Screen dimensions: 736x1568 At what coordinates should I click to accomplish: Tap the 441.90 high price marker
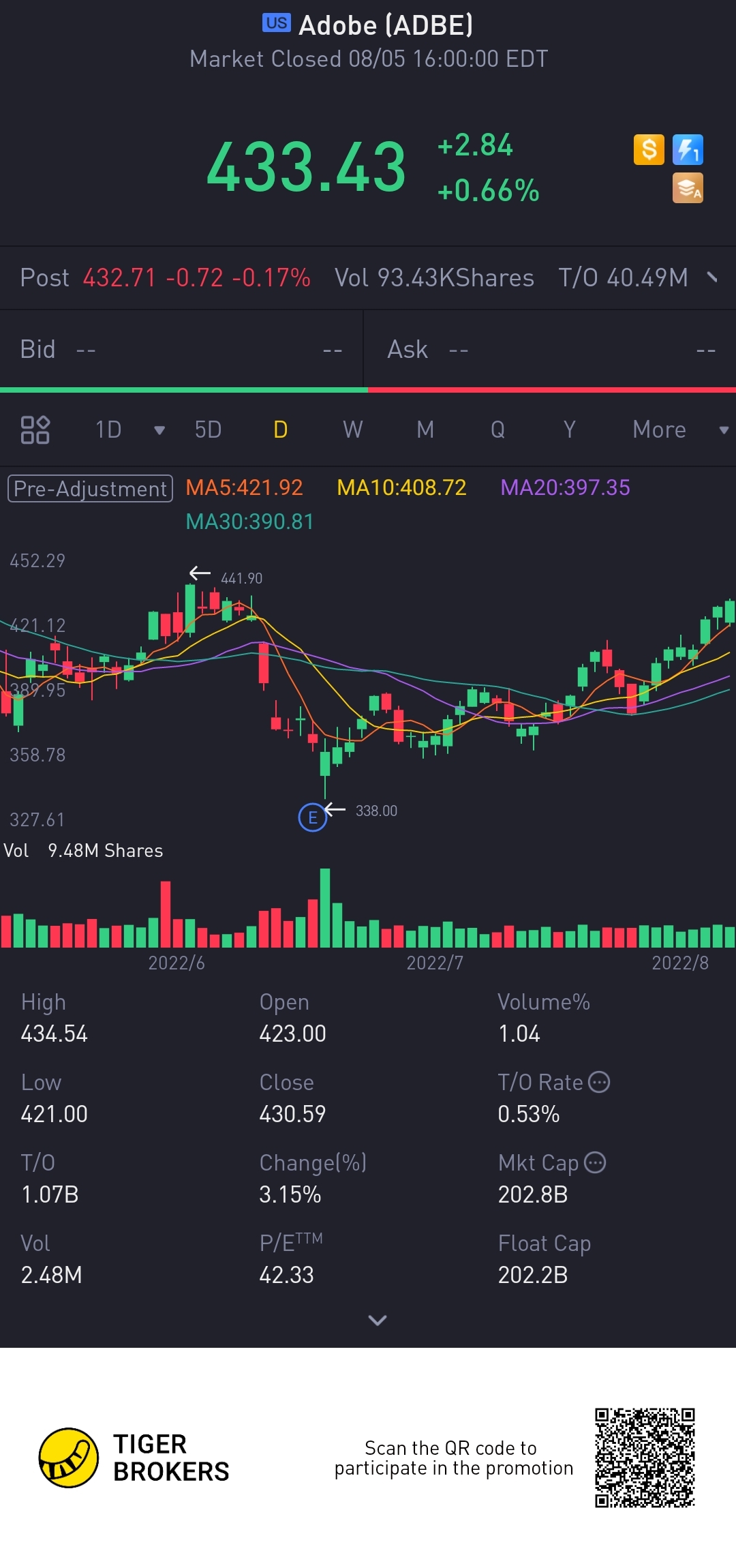click(241, 578)
